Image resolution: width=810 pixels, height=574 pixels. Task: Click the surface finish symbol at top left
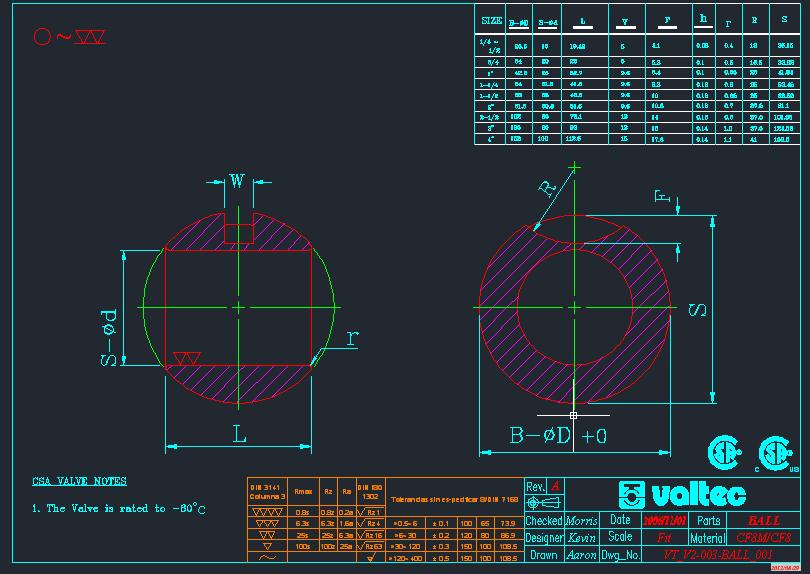tap(90, 37)
